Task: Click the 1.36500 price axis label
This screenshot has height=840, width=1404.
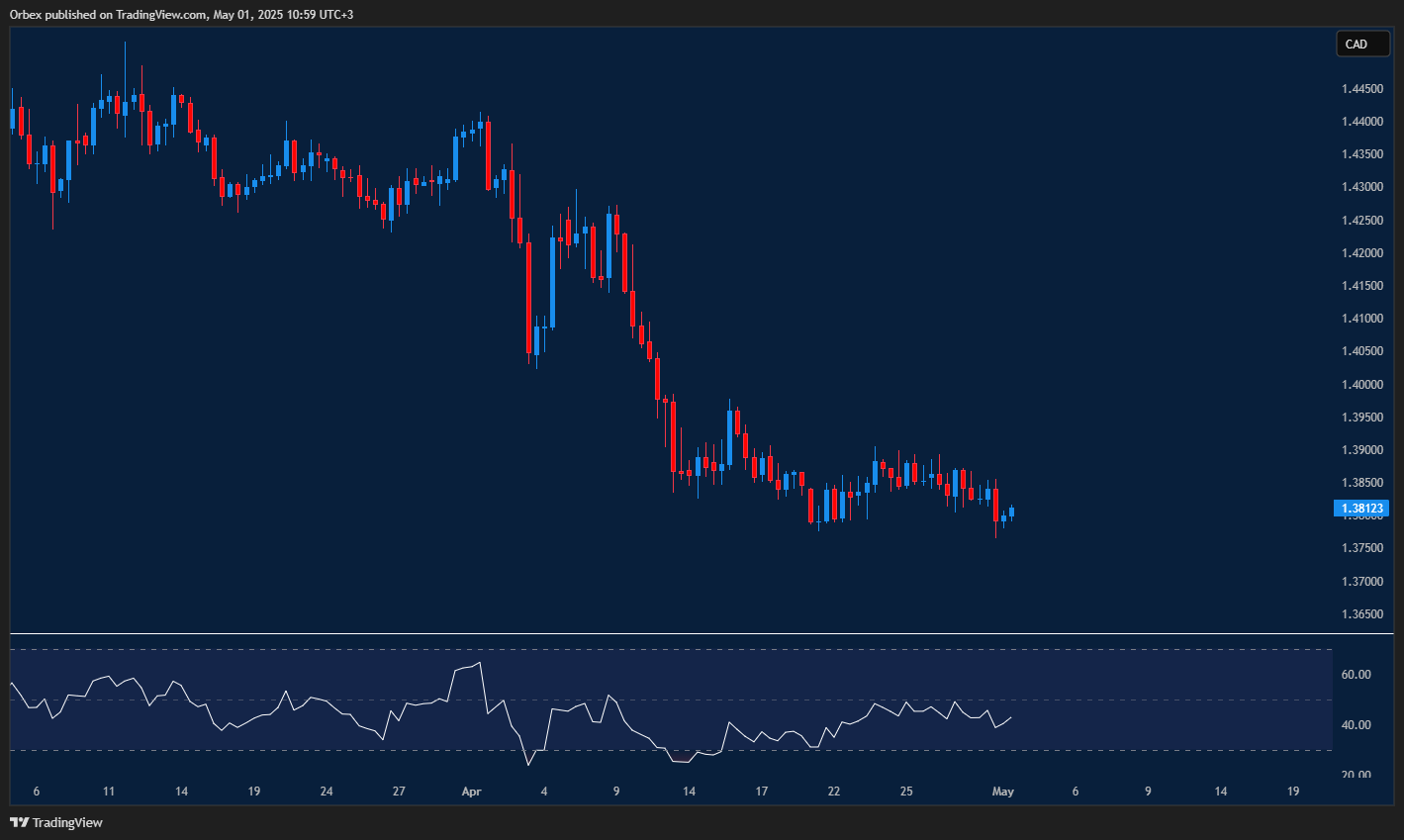Action: pyautogui.click(x=1361, y=613)
